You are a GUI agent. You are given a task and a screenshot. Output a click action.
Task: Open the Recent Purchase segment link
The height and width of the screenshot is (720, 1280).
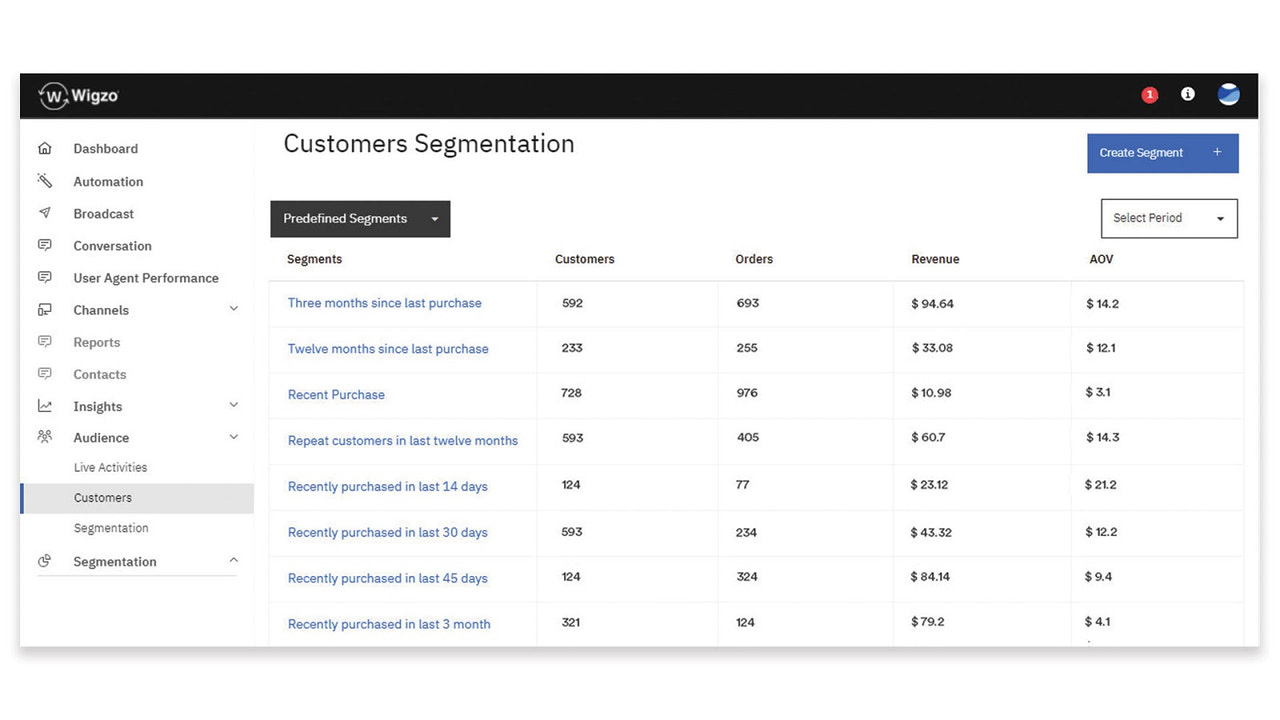(336, 394)
